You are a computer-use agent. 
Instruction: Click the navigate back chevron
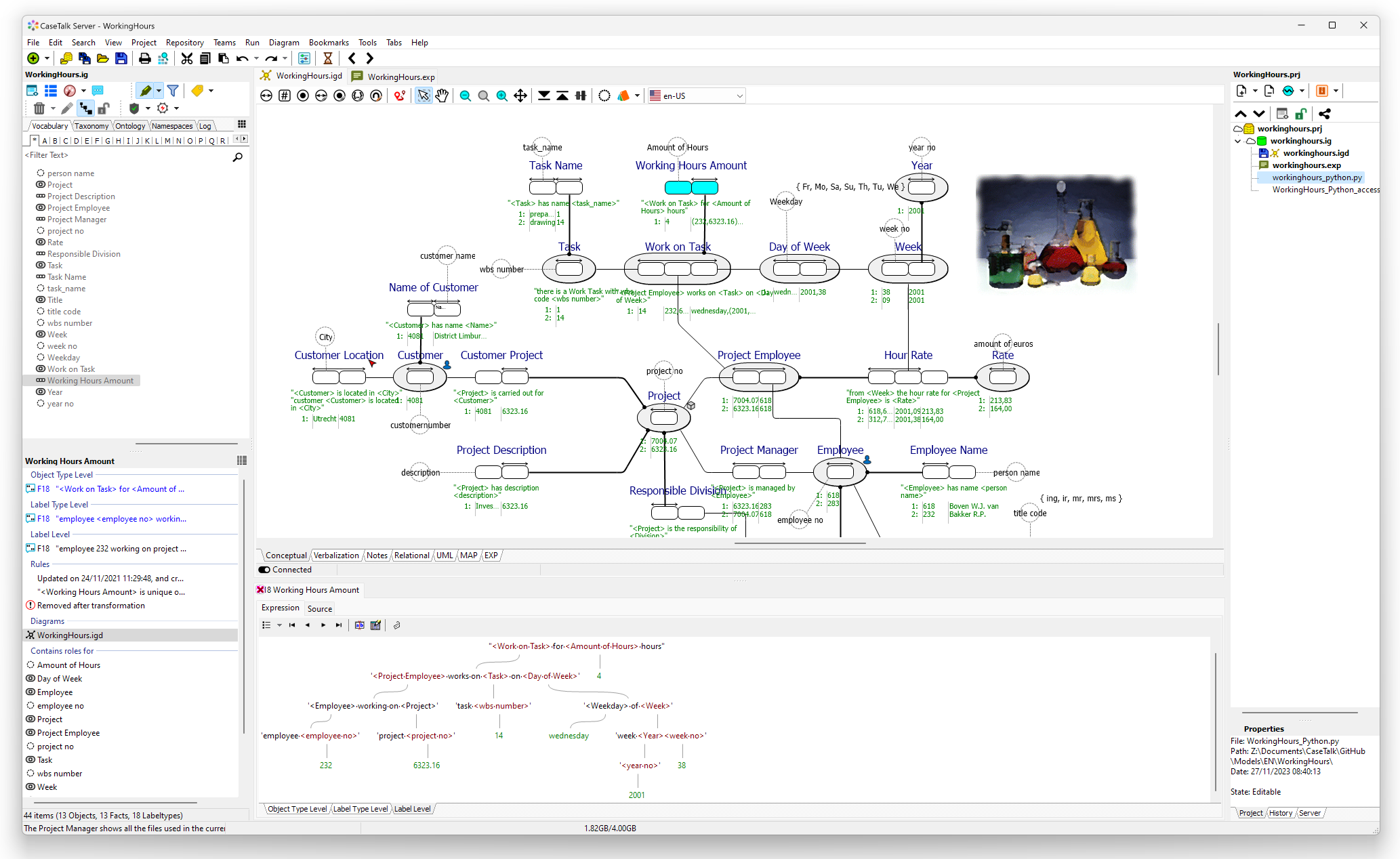coord(352,58)
